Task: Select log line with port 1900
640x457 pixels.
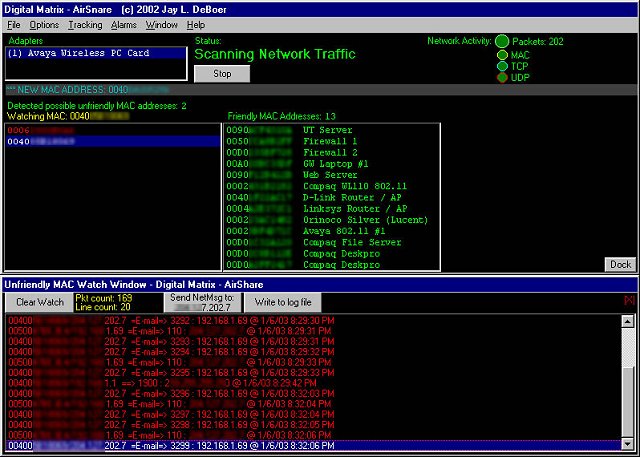Action: [313, 383]
